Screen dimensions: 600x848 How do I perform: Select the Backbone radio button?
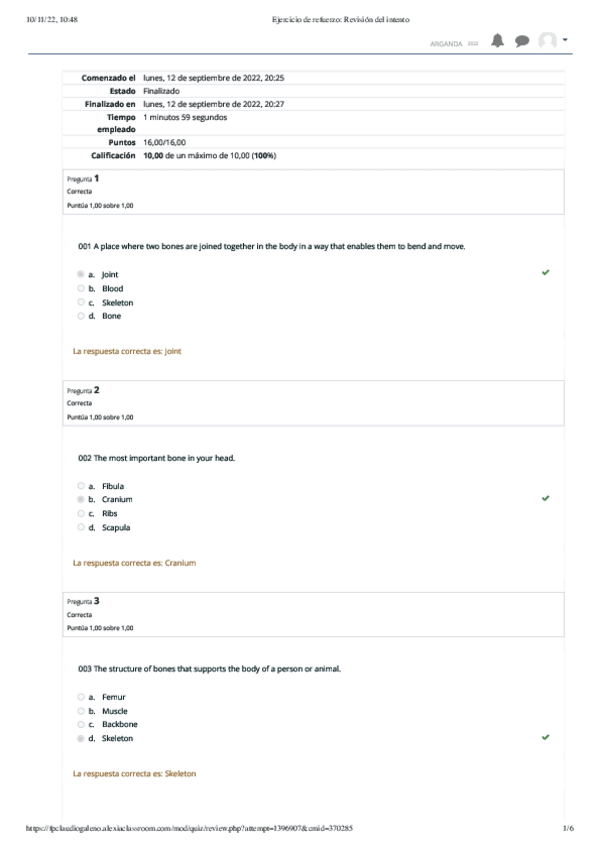[81, 724]
